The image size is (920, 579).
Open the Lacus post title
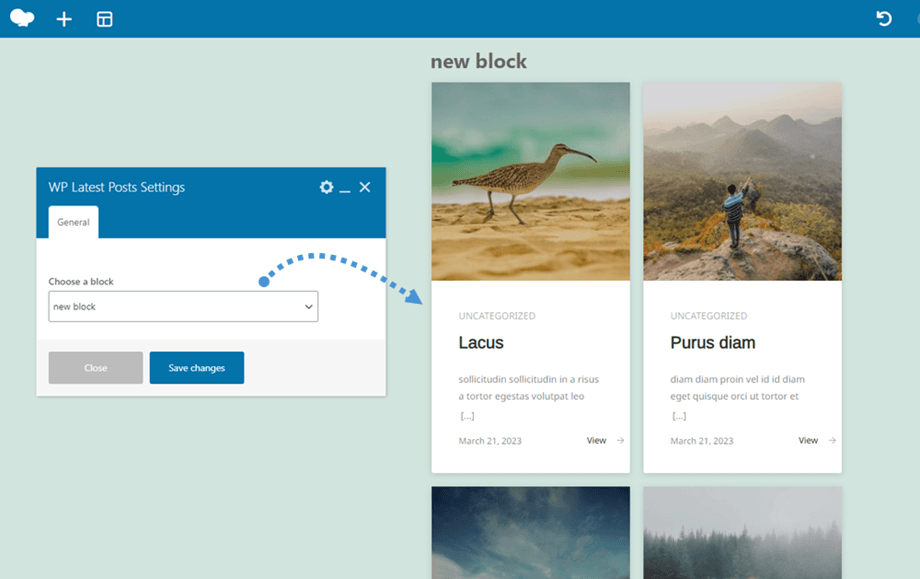[x=481, y=343]
